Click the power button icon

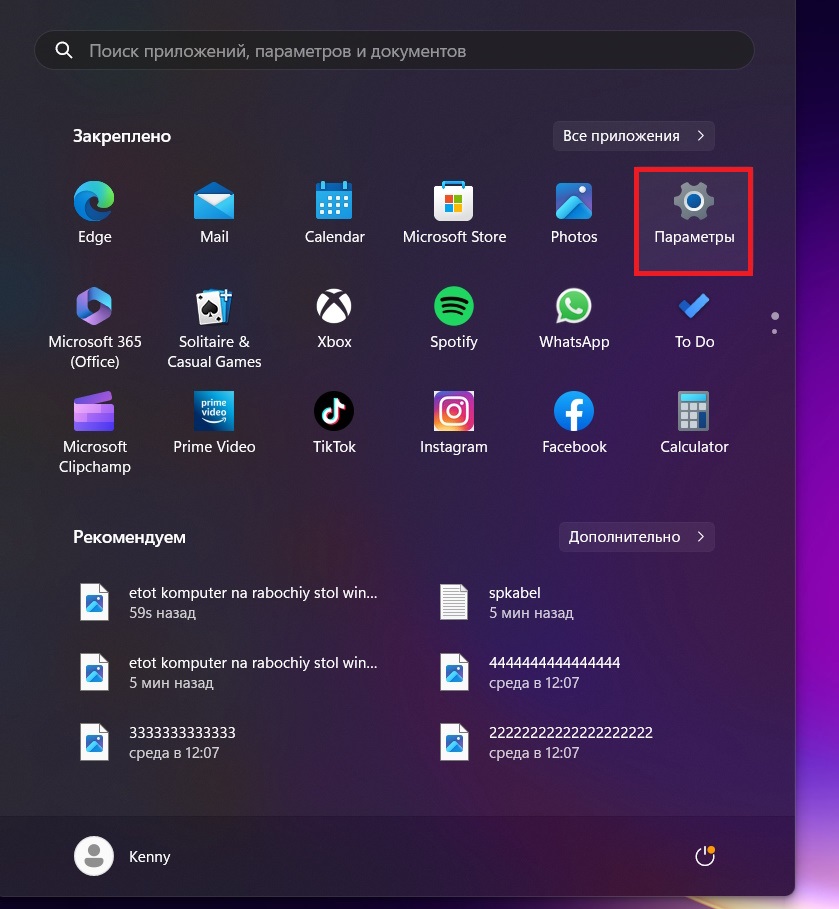[704, 856]
